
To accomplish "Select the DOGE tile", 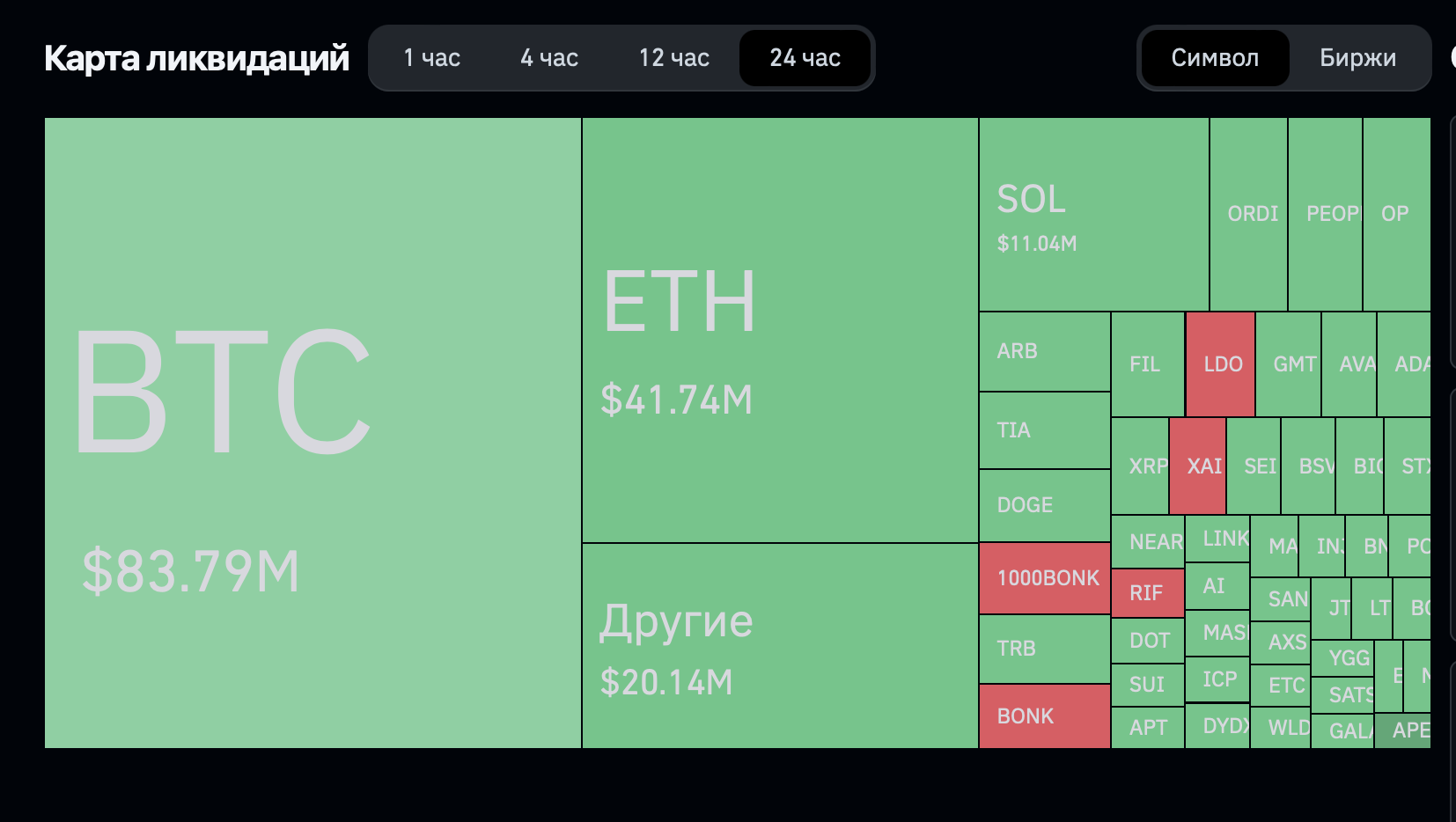I will pos(1045,505).
